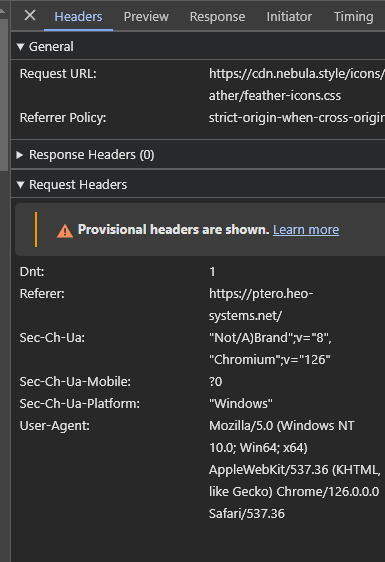The width and height of the screenshot is (385, 562).
Task: Collapse the Request Headers section
Action: click(x=20, y=185)
